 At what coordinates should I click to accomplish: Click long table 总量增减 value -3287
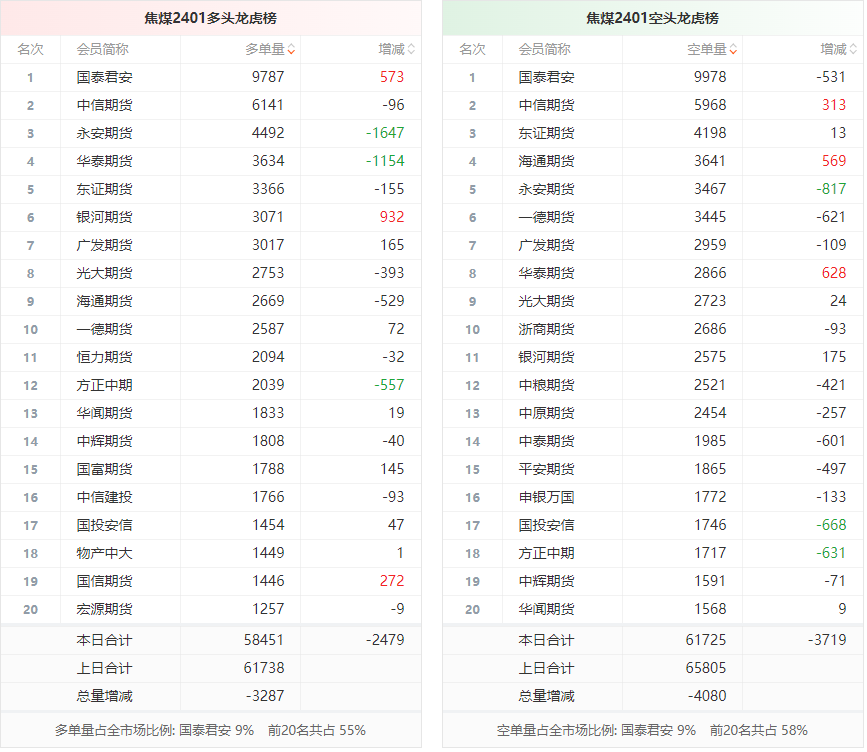pos(265,696)
